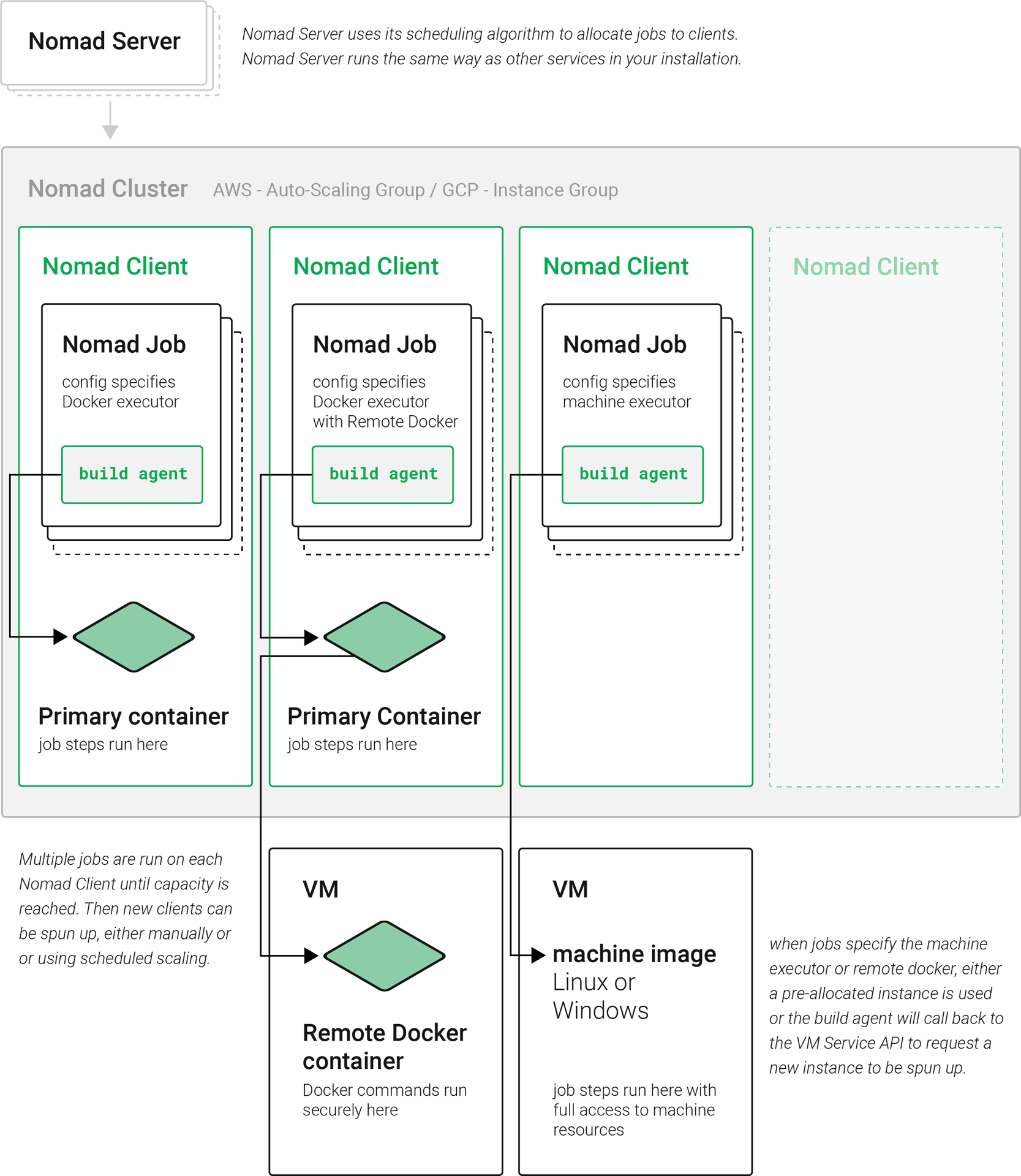1021x1176 pixels.
Task: Click 'Remote Docker container' heading
Action: point(385,1047)
